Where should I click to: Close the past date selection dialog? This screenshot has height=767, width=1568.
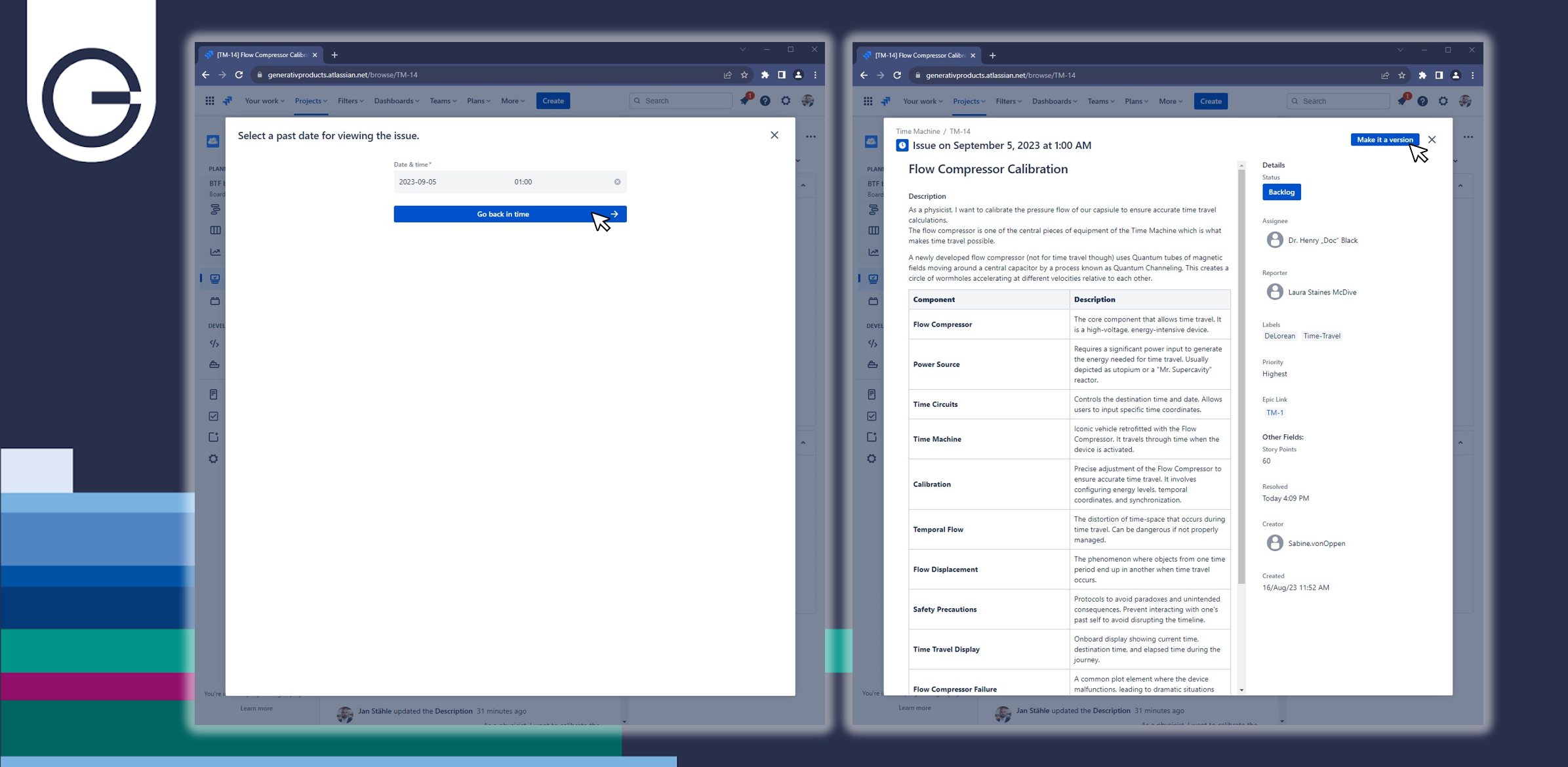point(774,135)
